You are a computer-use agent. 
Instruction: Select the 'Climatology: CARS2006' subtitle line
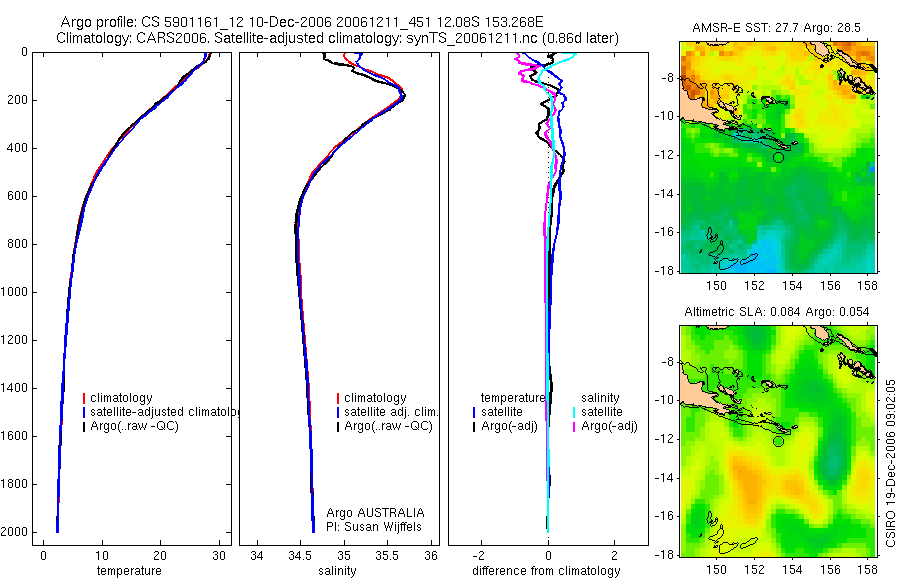[x=338, y=38]
